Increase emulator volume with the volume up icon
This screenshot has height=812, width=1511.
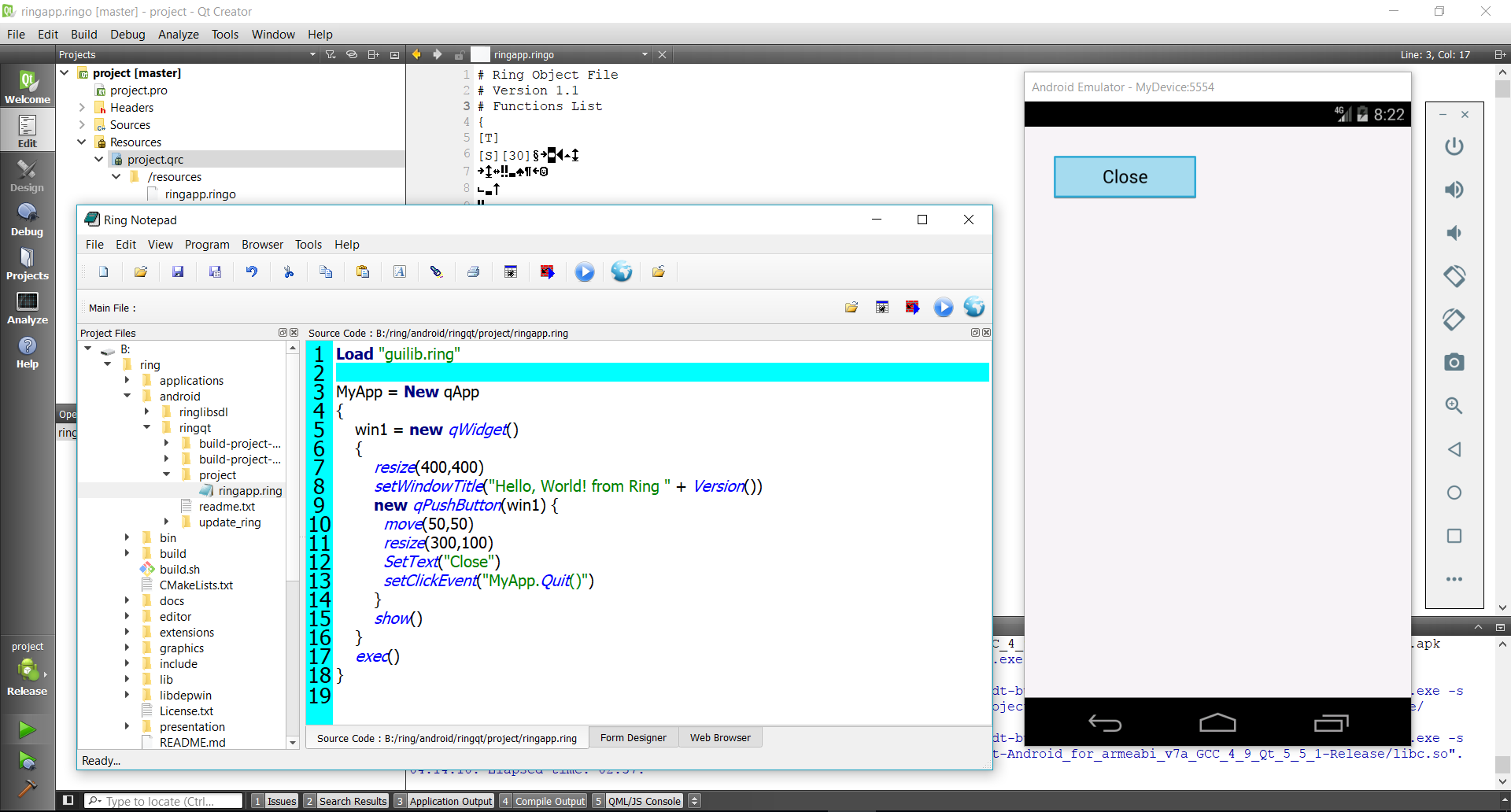coord(1454,190)
